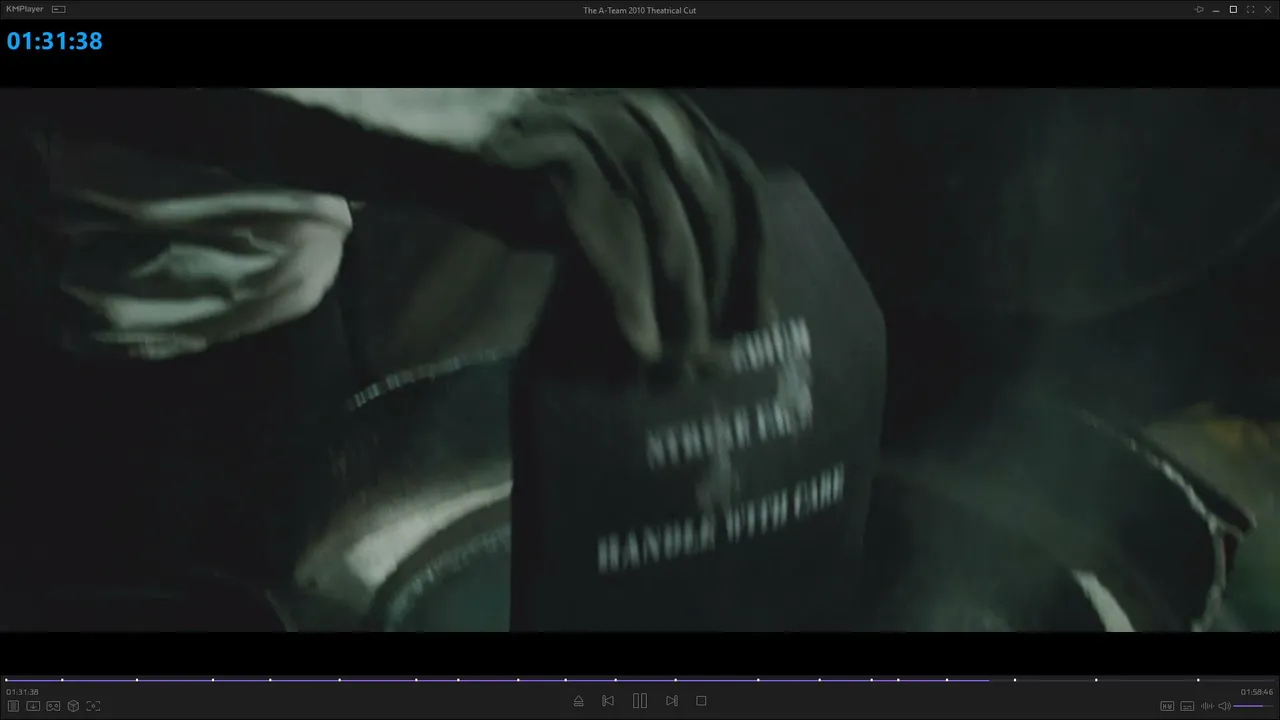Minimize the KMPlayer window
The width and height of the screenshot is (1280, 720).
pyautogui.click(x=1216, y=9)
